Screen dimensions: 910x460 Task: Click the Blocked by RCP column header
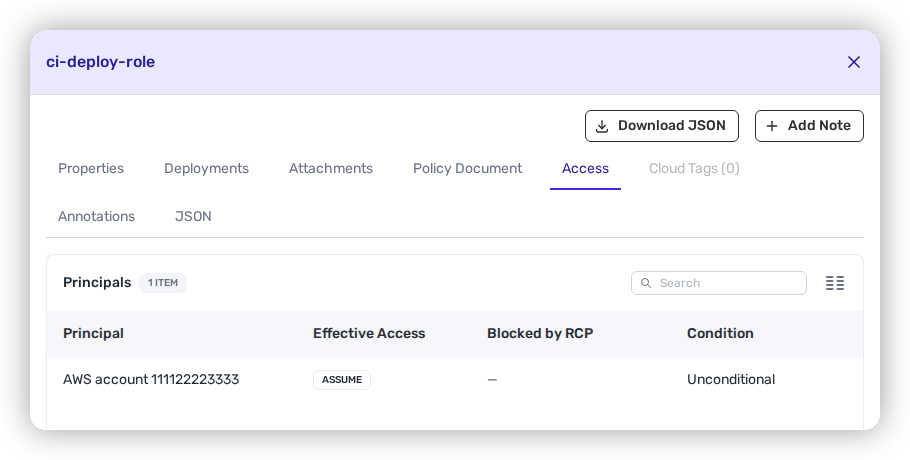click(540, 334)
